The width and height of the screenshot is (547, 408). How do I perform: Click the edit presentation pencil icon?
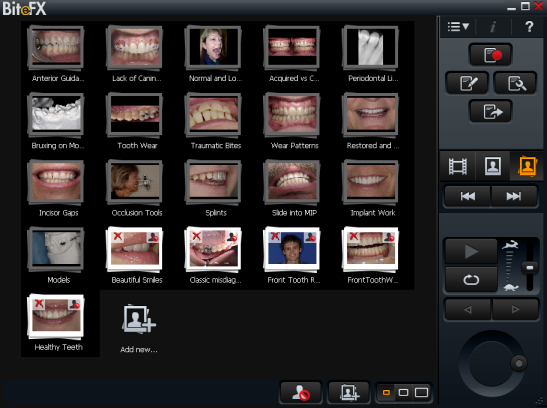click(x=467, y=83)
